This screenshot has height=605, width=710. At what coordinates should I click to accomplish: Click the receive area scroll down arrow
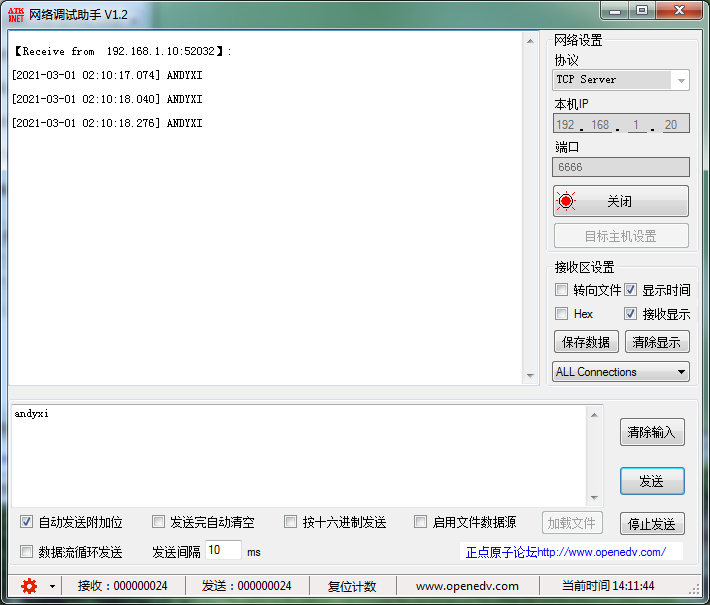pyautogui.click(x=530, y=375)
